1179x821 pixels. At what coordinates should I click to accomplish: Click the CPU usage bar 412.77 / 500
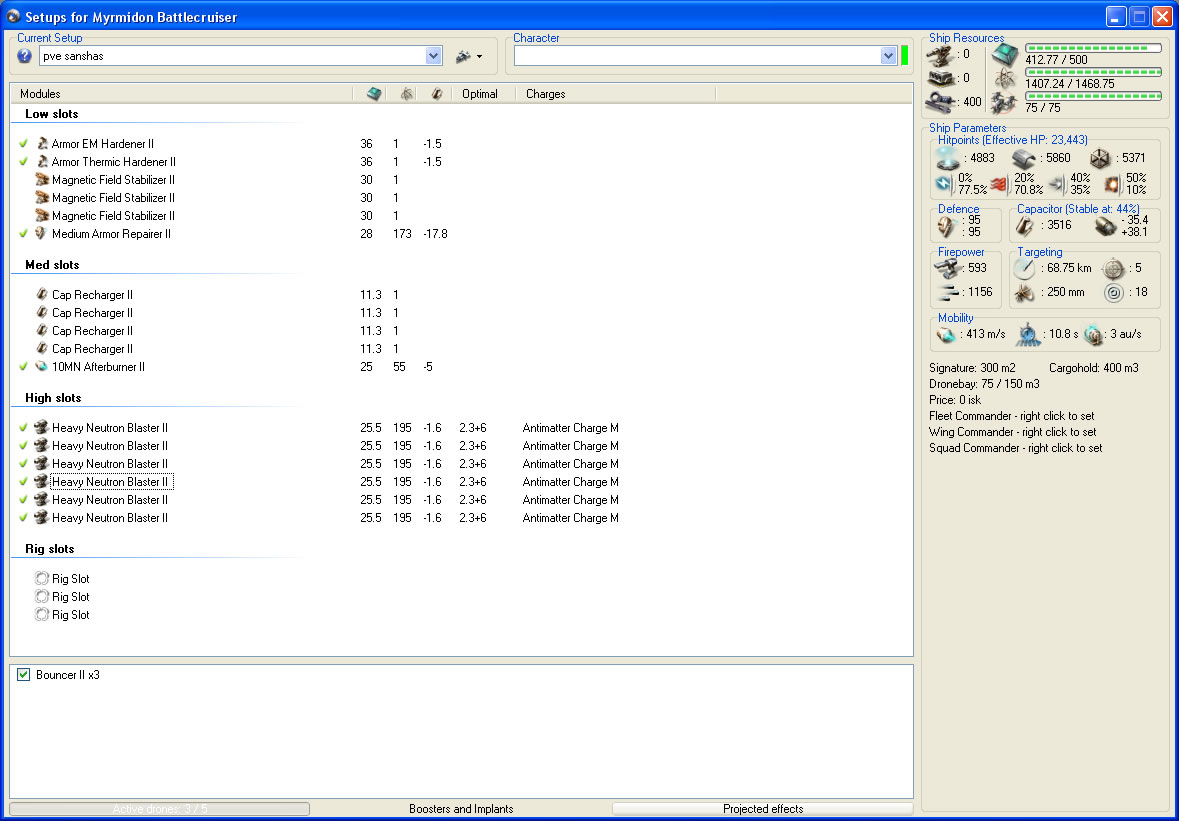tap(1093, 48)
